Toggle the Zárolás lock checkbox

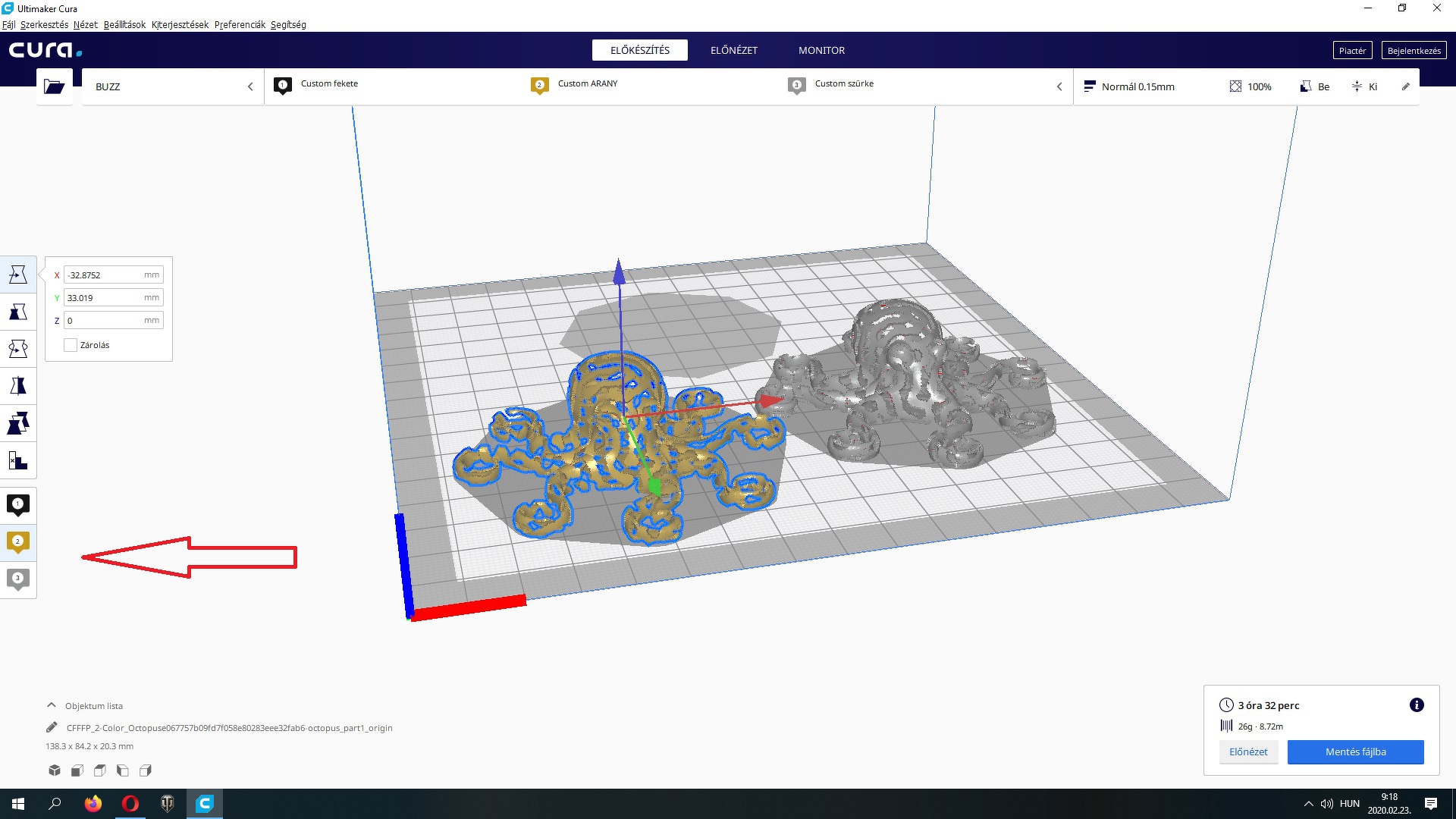point(71,345)
